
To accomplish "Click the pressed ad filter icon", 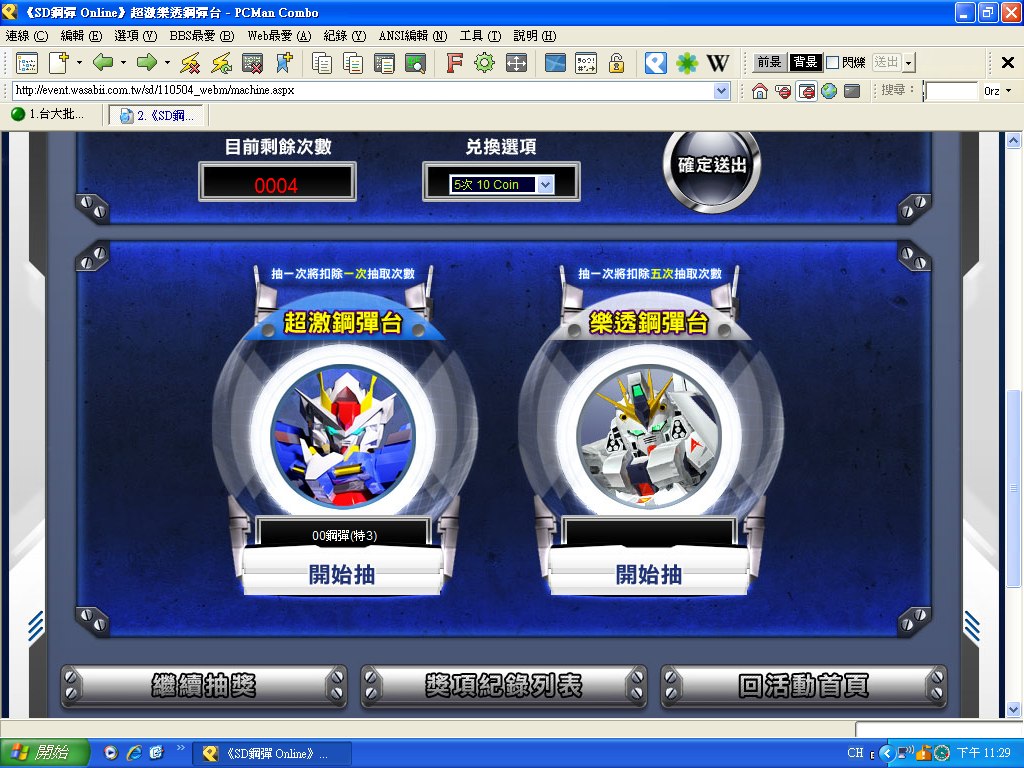I will click(807, 91).
